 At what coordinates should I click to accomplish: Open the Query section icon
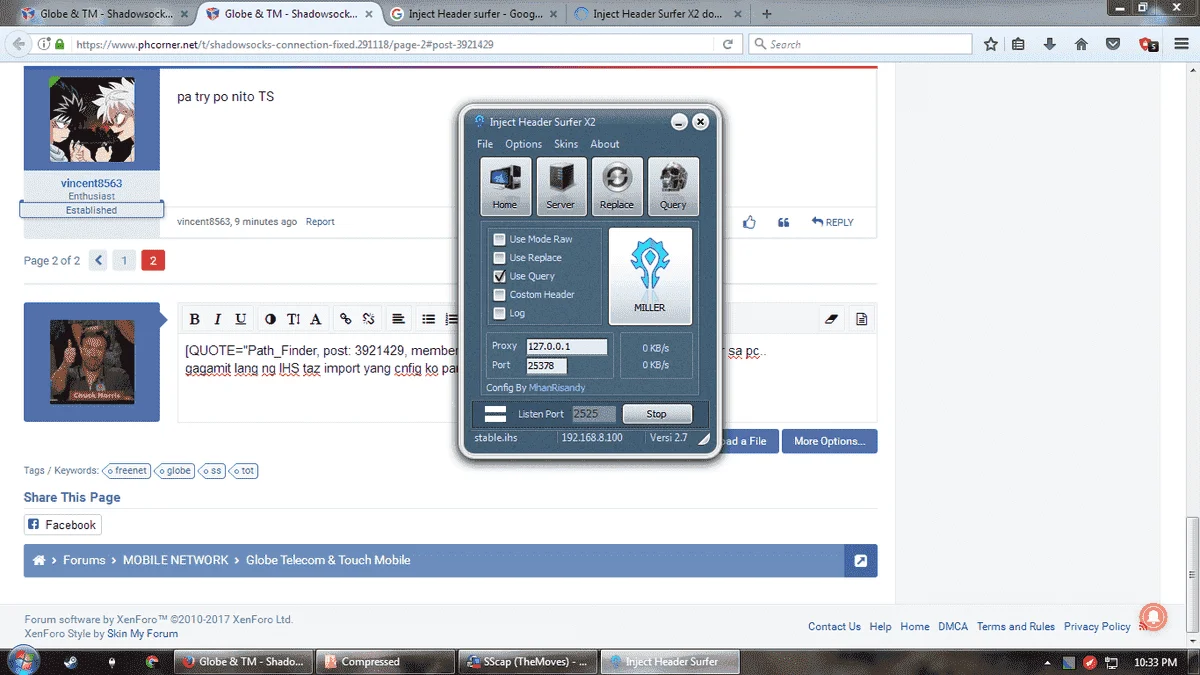click(673, 186)
